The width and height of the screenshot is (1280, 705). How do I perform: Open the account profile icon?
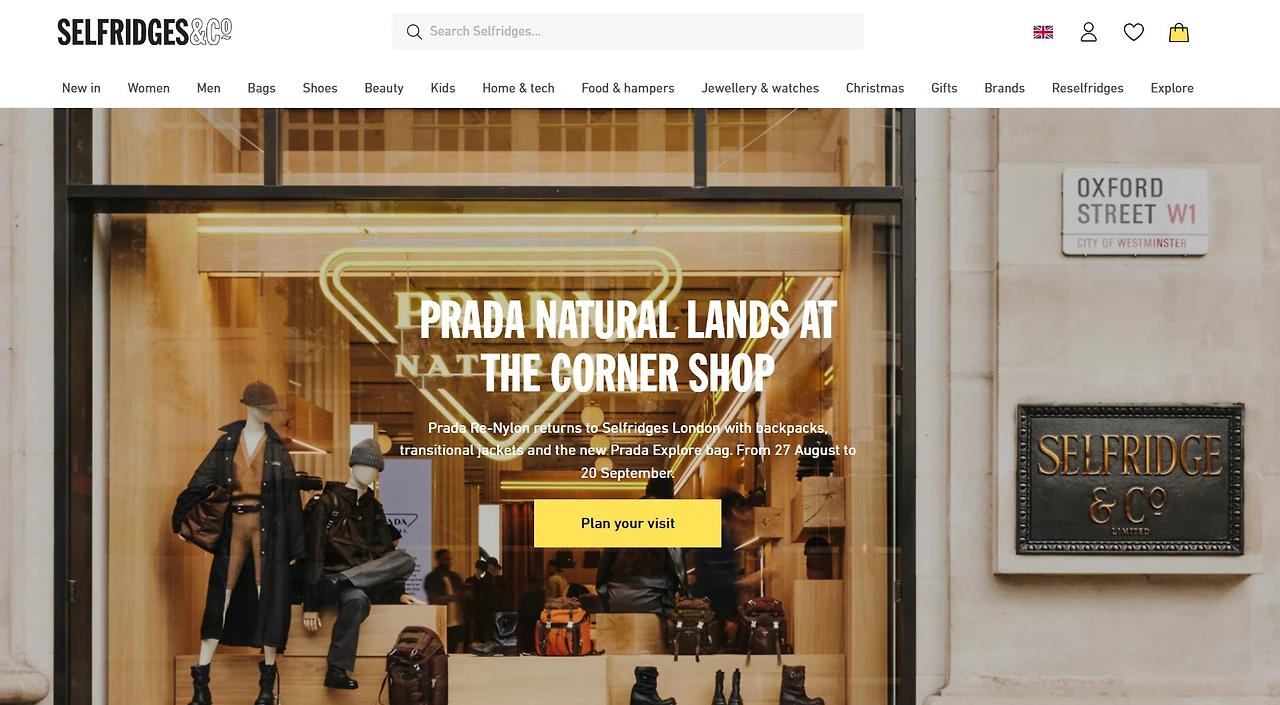click(x=1089, y=32)
